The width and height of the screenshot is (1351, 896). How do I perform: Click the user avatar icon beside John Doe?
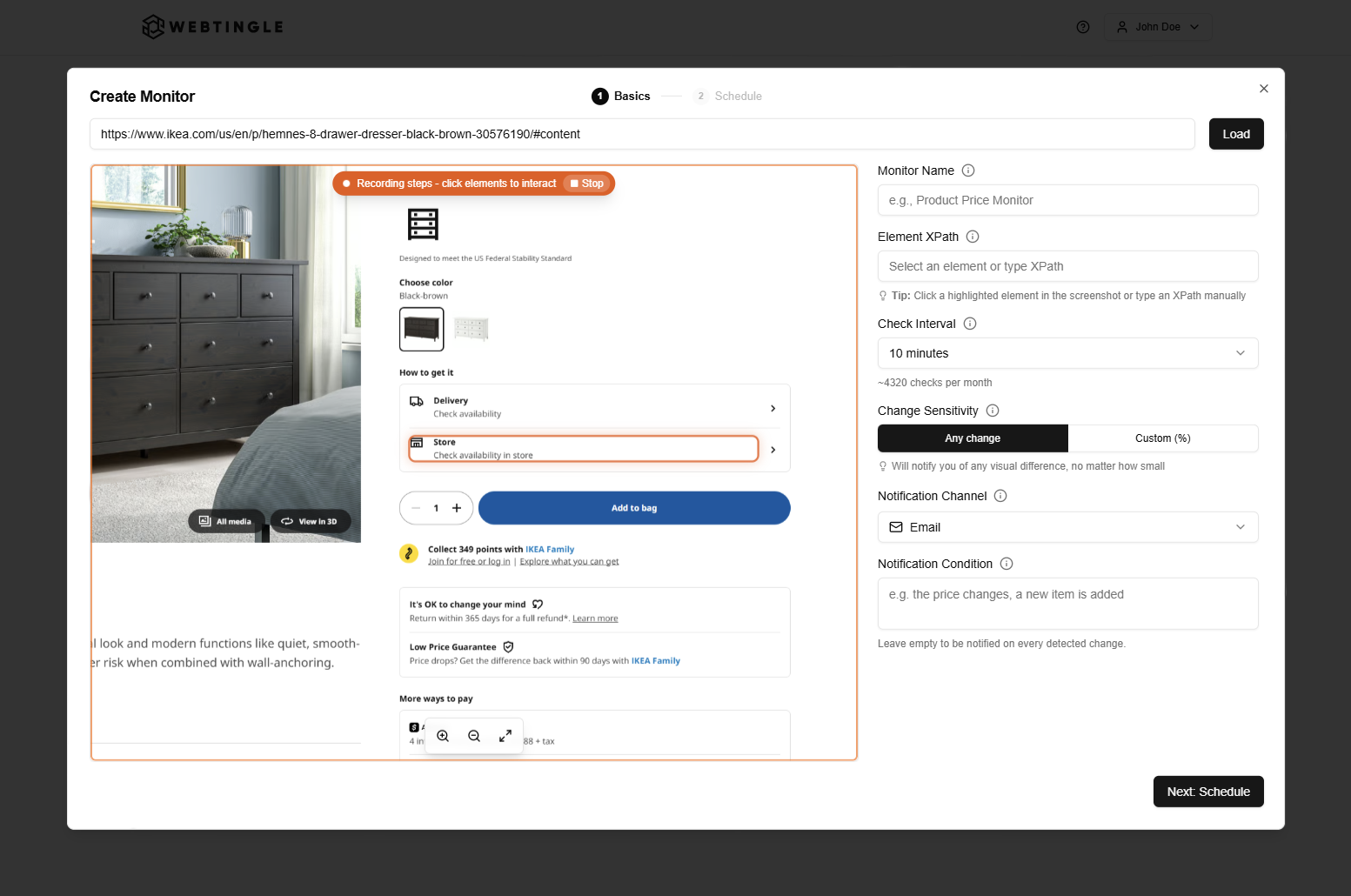tap(1122, 27)
